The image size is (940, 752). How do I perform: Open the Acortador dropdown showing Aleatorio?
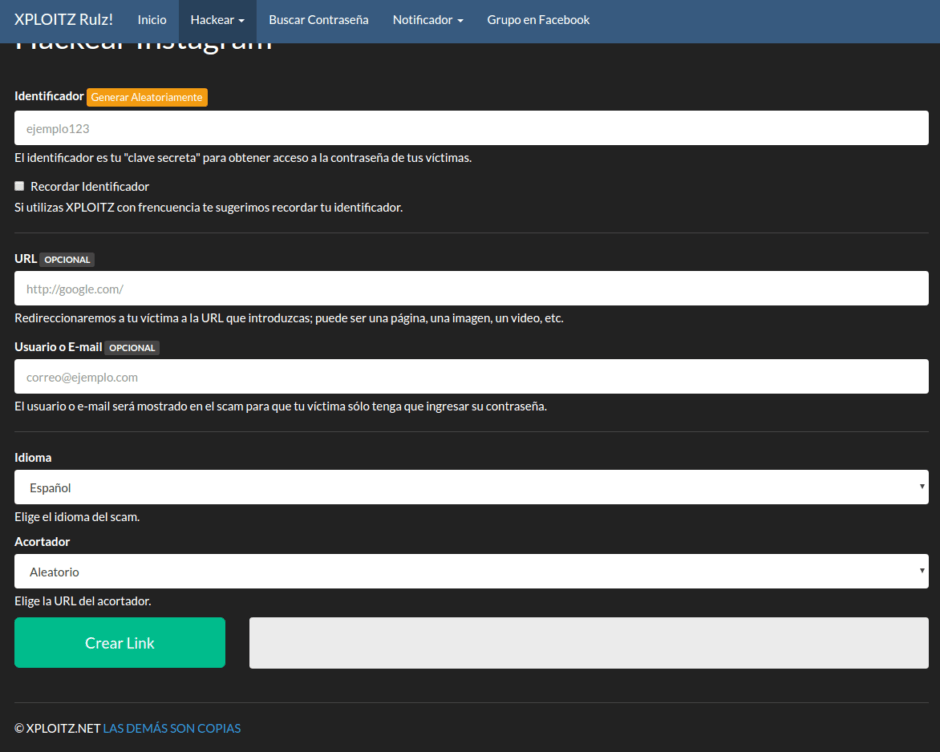471,571
